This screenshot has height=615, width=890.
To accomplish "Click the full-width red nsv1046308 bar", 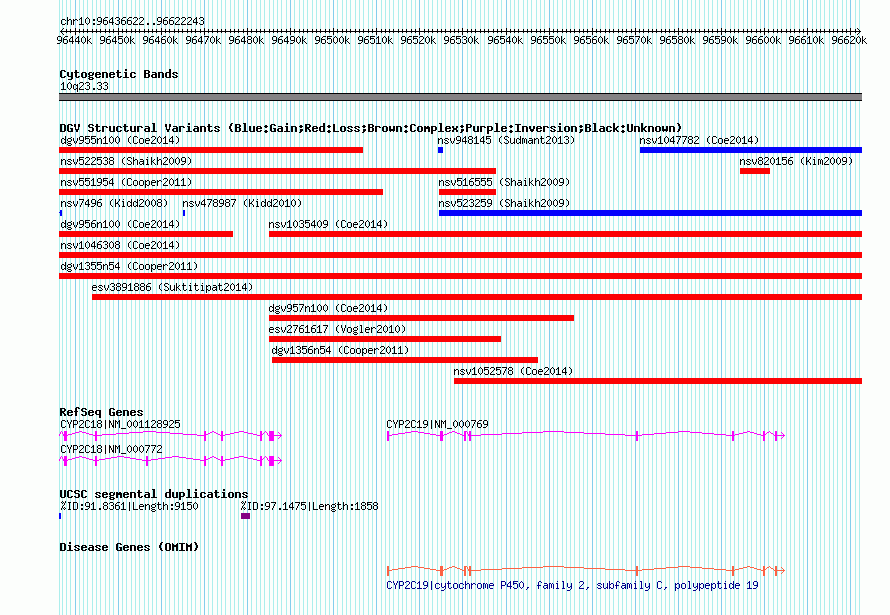I will coord(460,255).
